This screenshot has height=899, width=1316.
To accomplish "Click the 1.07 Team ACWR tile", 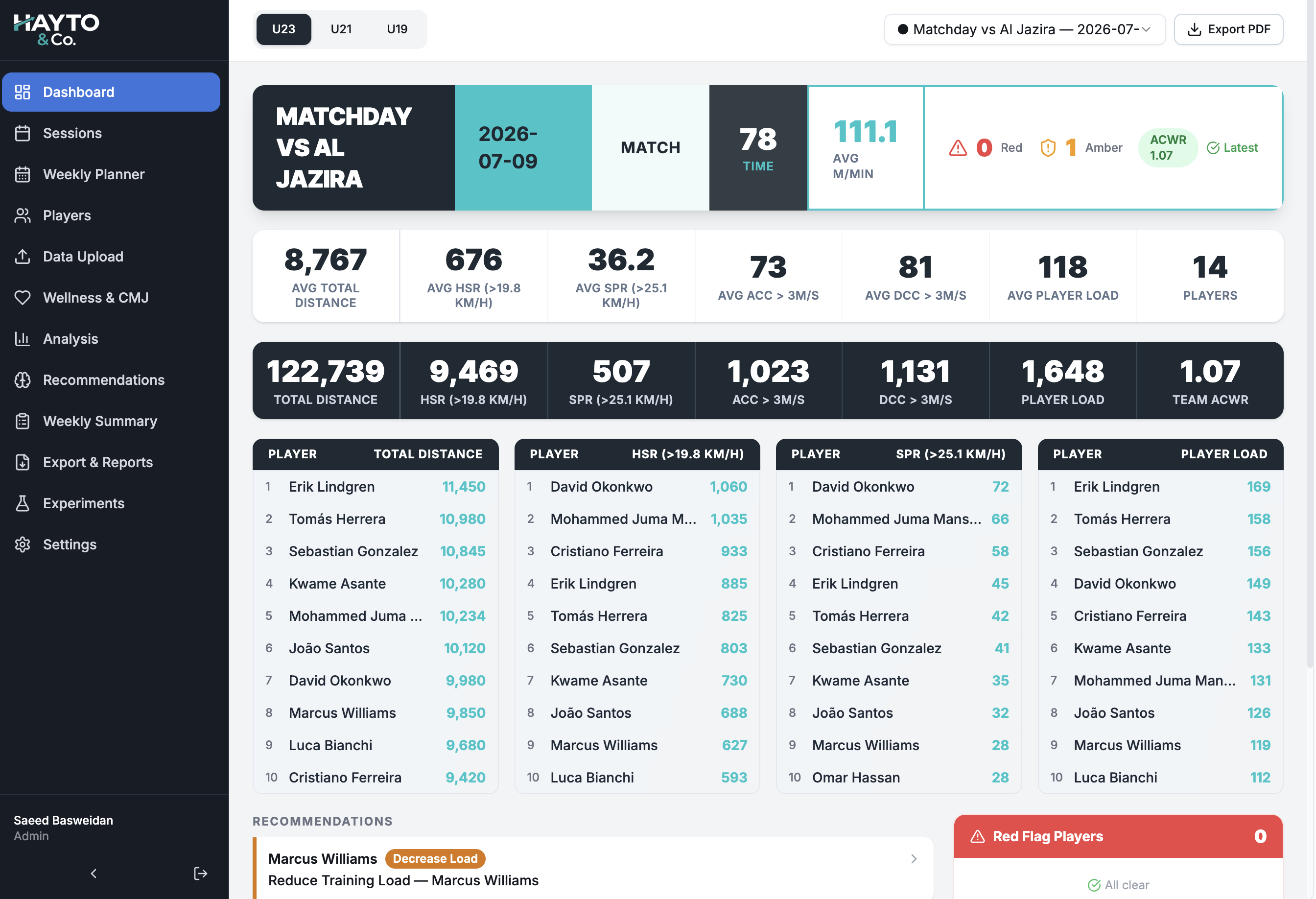I will tap(1210, 380).
